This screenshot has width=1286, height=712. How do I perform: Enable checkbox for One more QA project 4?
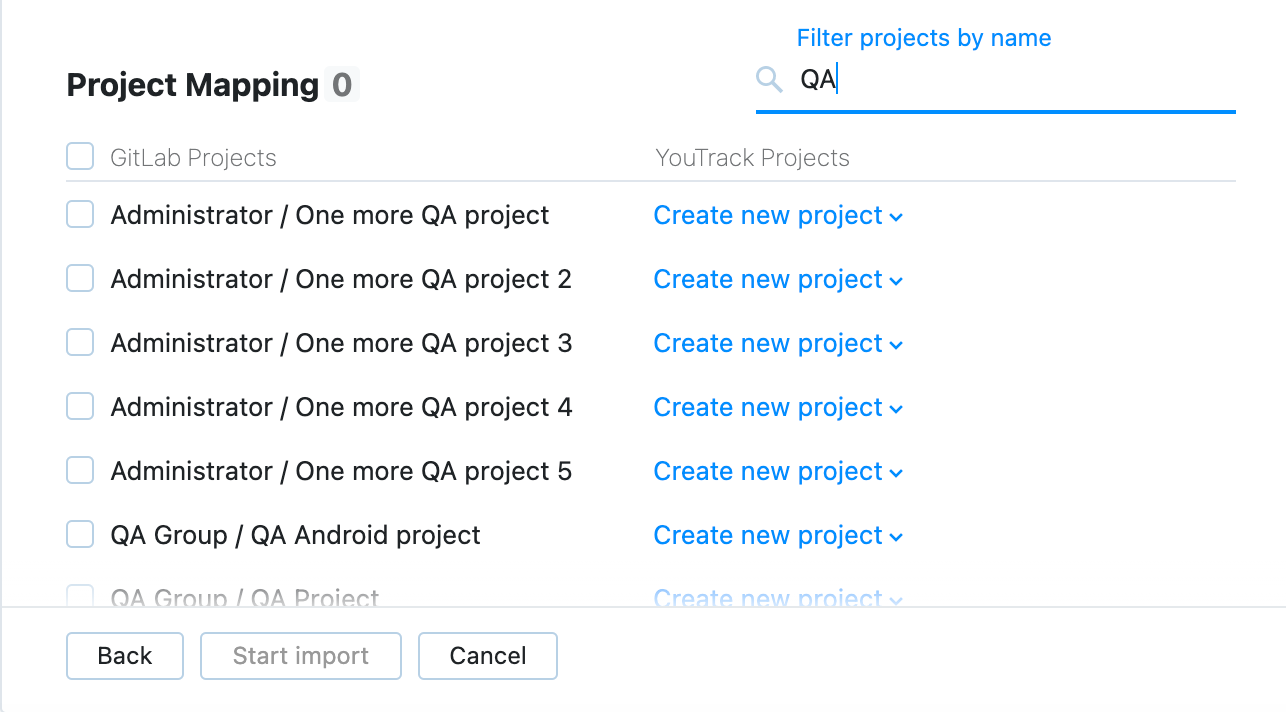point(80,406)
